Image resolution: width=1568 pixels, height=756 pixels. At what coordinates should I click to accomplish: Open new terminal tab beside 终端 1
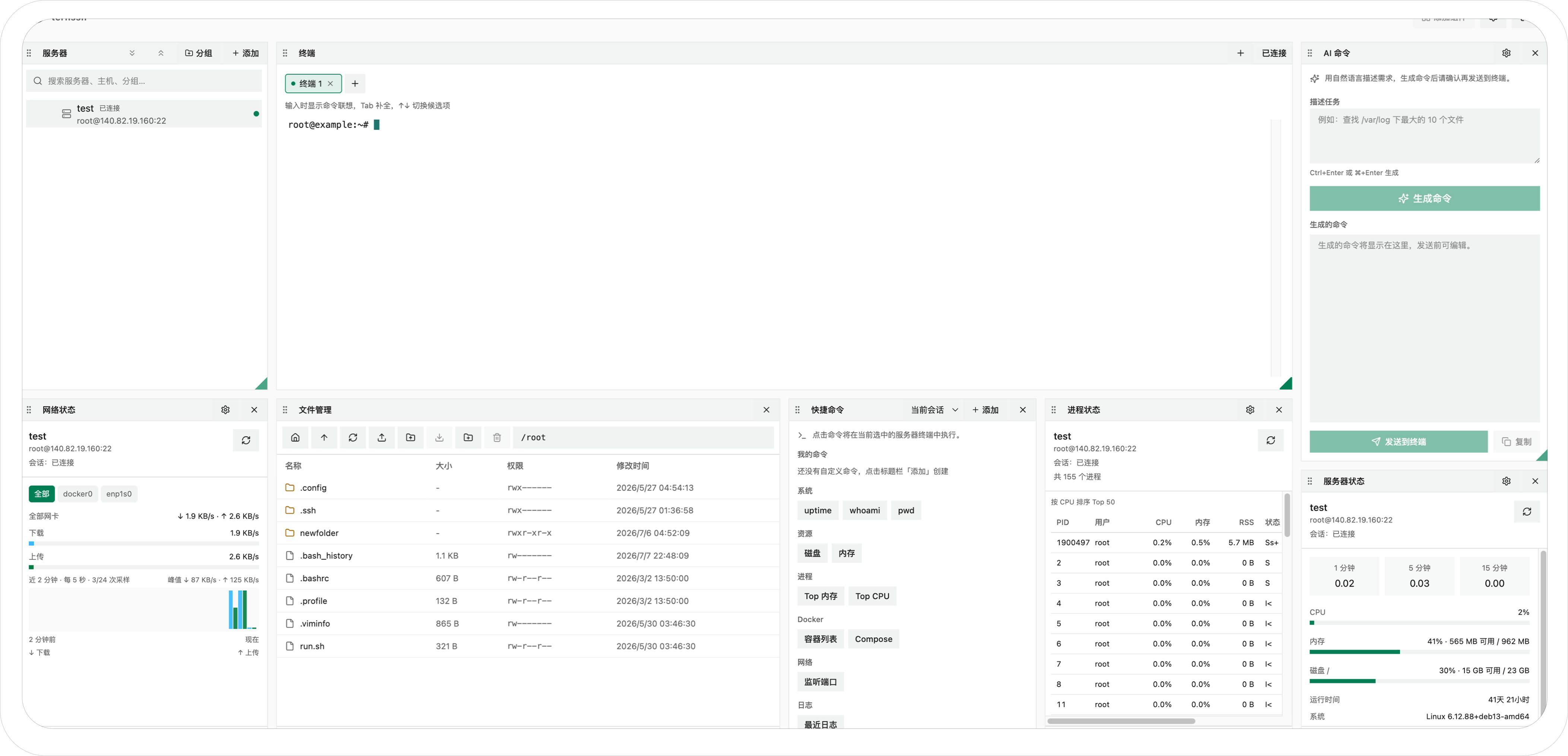[x=355, y=83]
